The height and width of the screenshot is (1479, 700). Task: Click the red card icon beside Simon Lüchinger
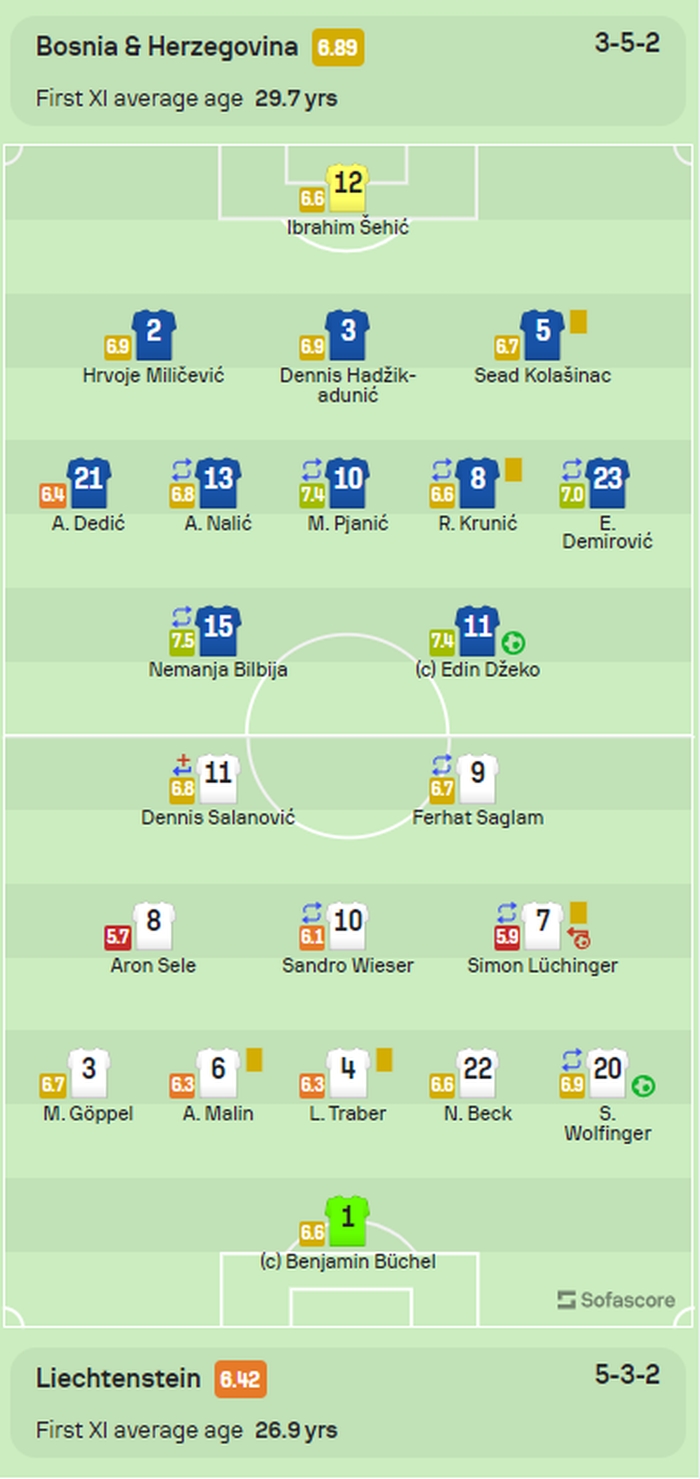[579, 939]
